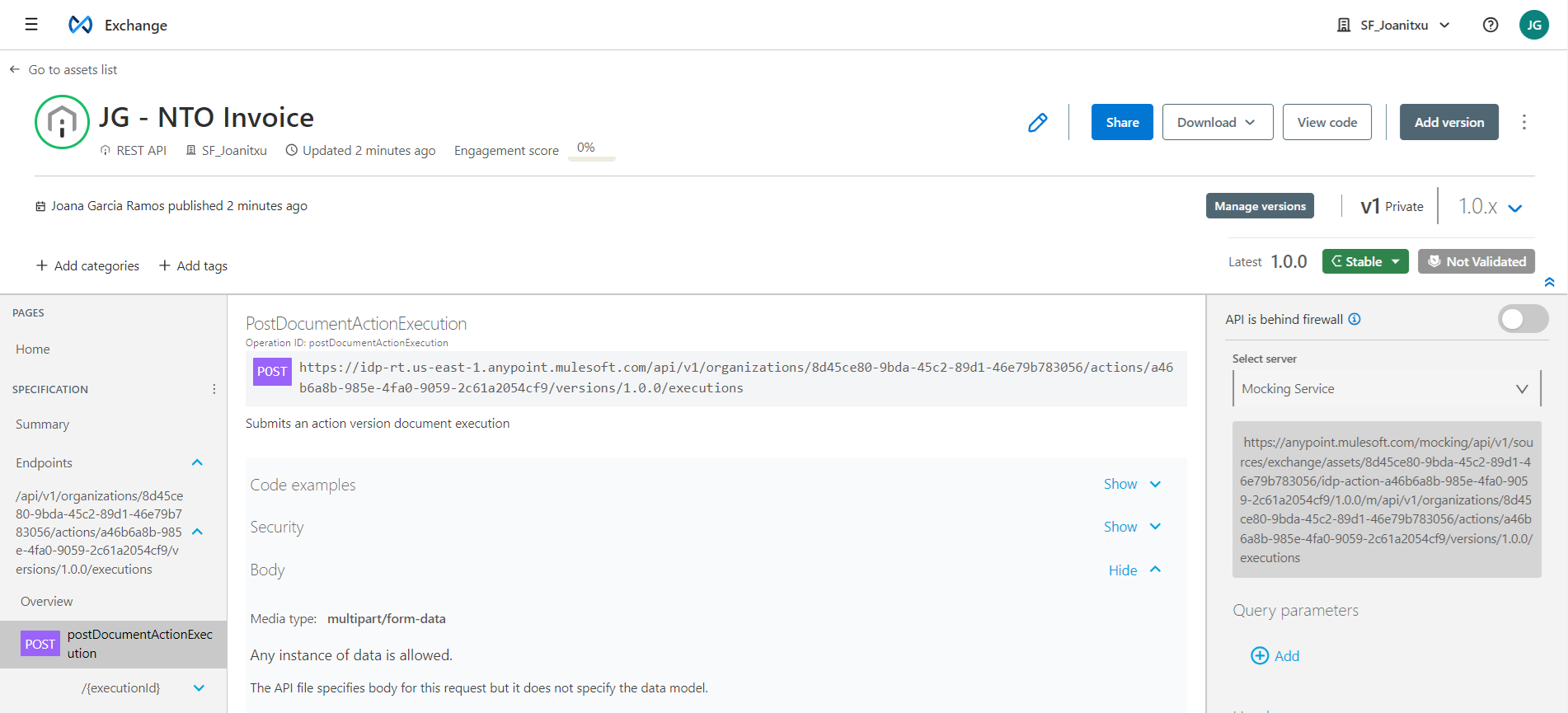1568x713 pixels.
Task: Click the JG - NTO Invoice title
Action: [x=206, y=117]
